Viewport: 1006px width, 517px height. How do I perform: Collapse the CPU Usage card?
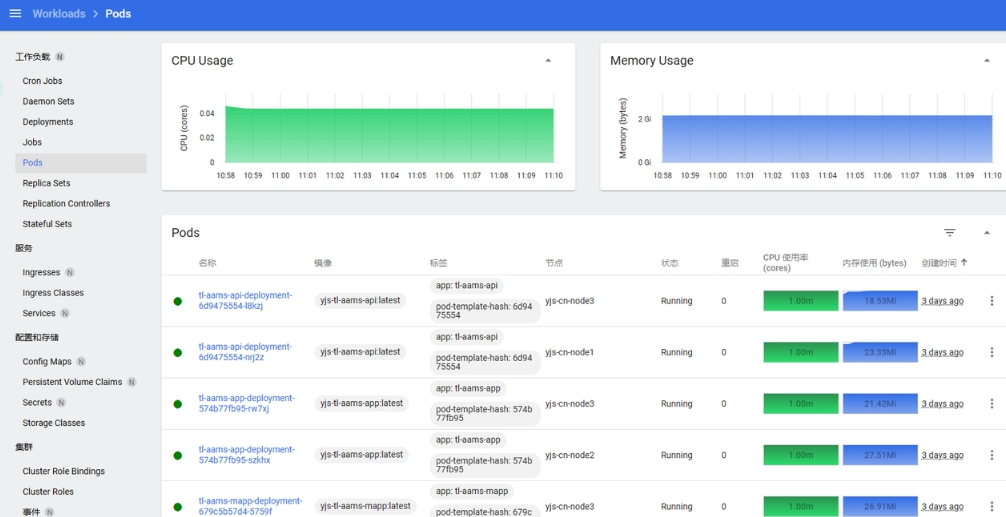tap(548, 61)
